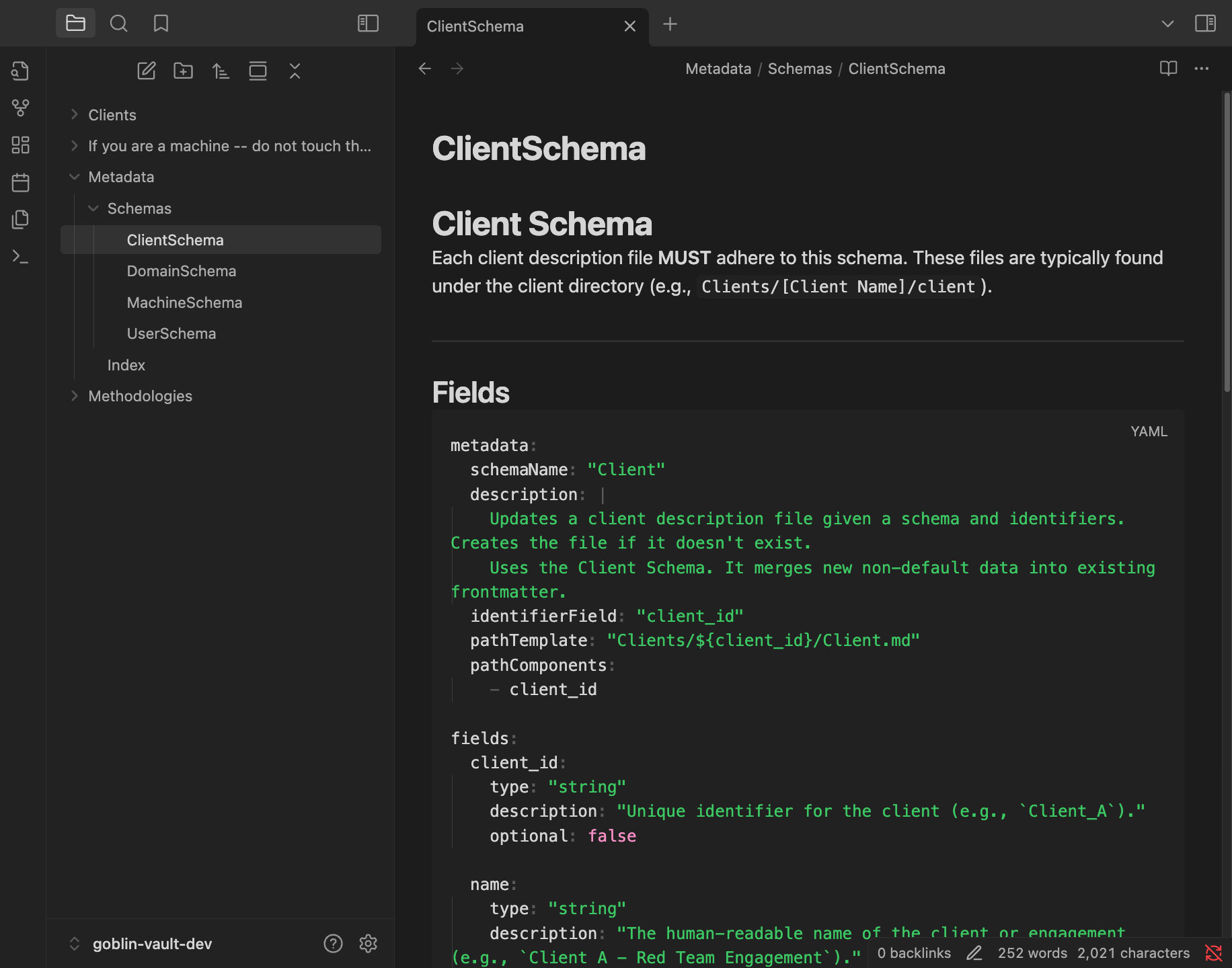
Task: Change the file sort order
Action: 221,71
